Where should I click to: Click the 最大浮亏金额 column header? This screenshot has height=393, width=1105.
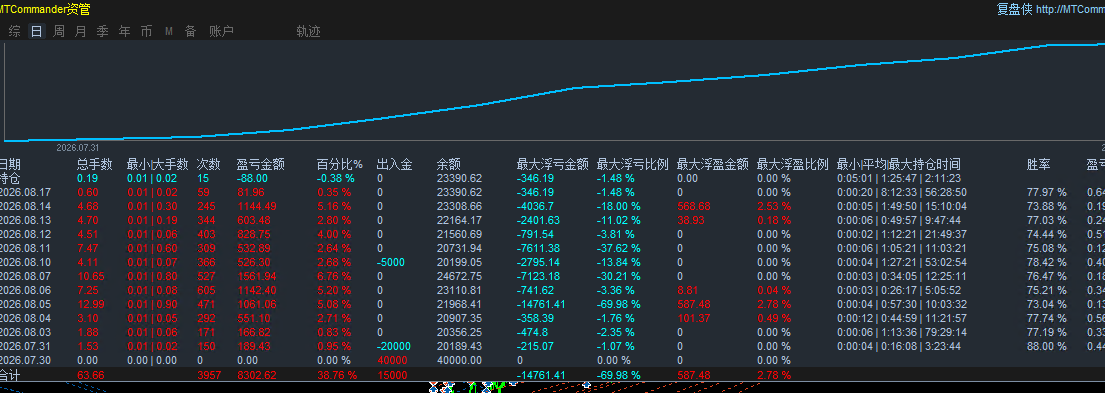point(552,165)
